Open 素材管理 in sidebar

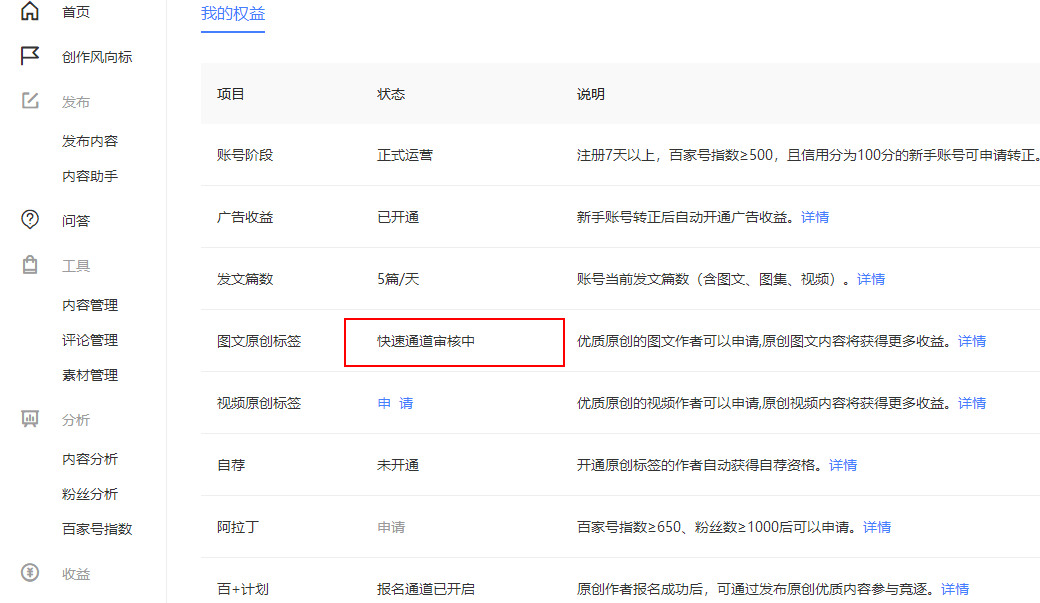coord(90,375)
